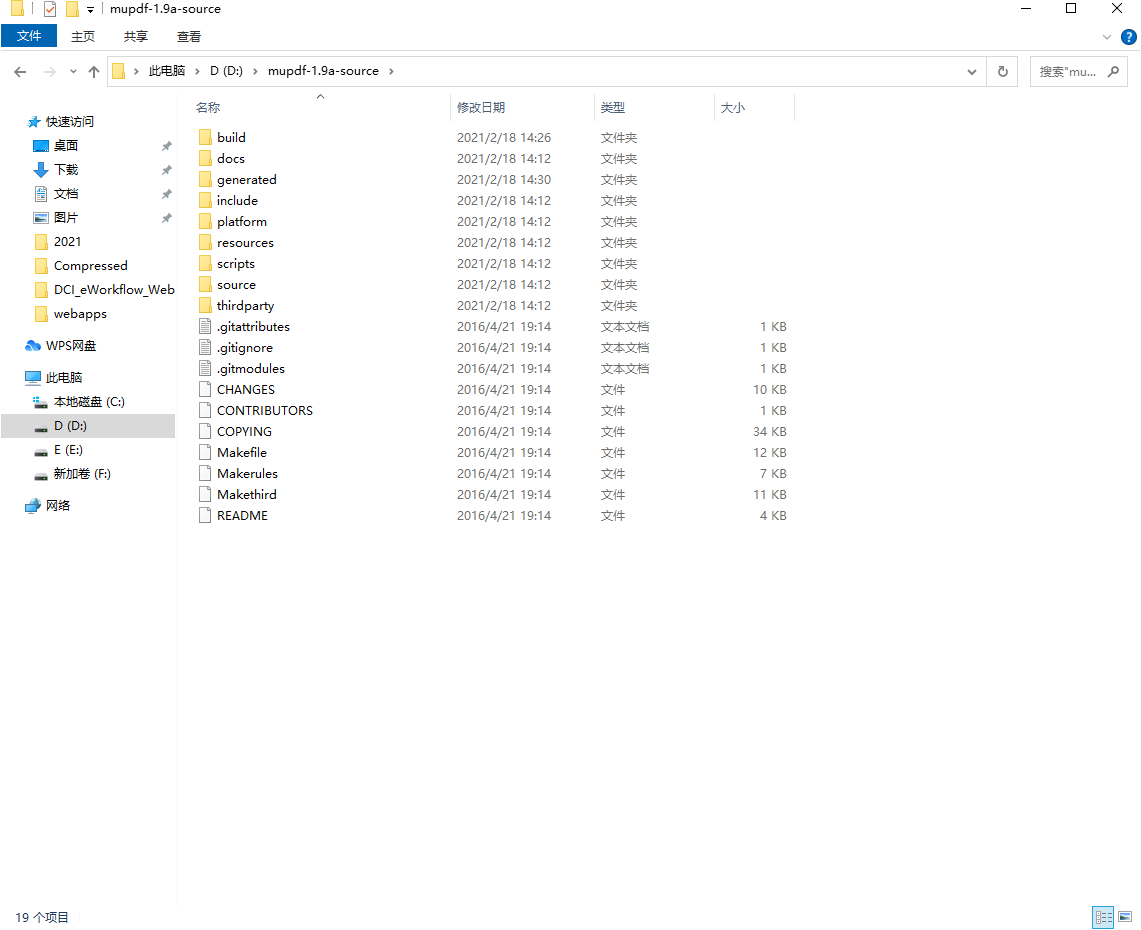Refresh the current folder view
The image size is (1141, 930).
(1002, 71)
